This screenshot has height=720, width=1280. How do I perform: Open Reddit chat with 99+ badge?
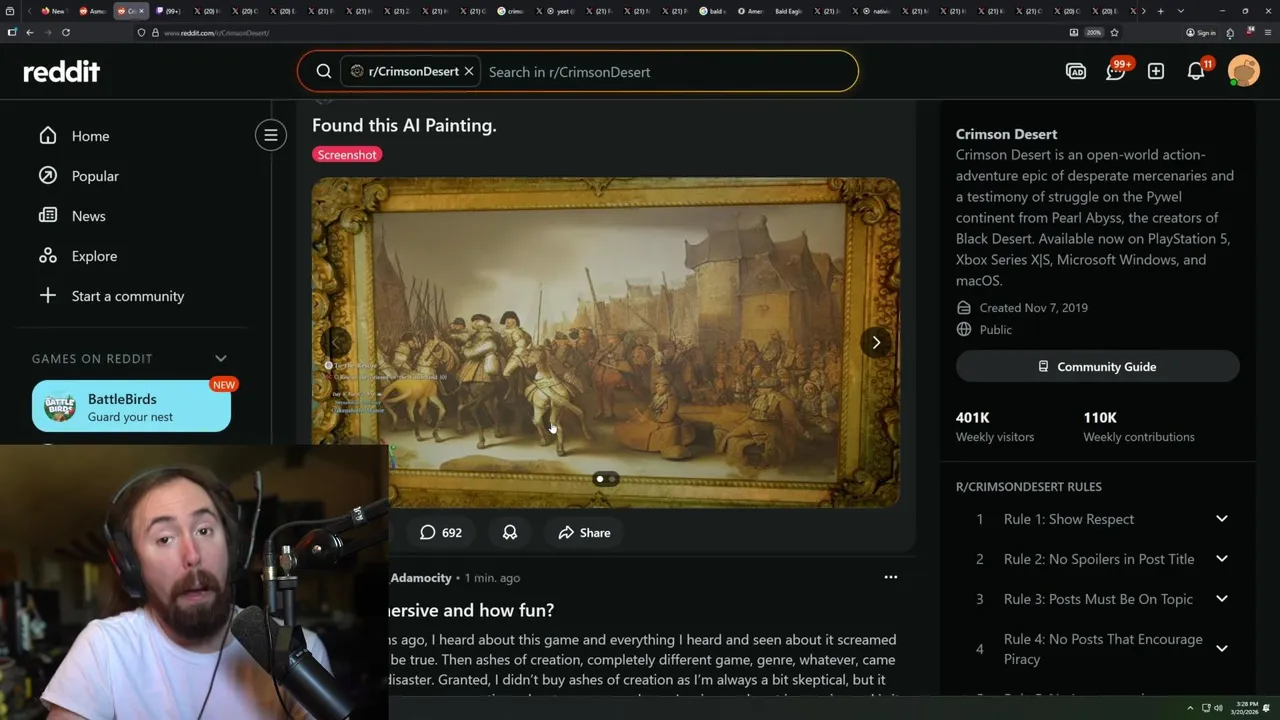[1116, 71]
